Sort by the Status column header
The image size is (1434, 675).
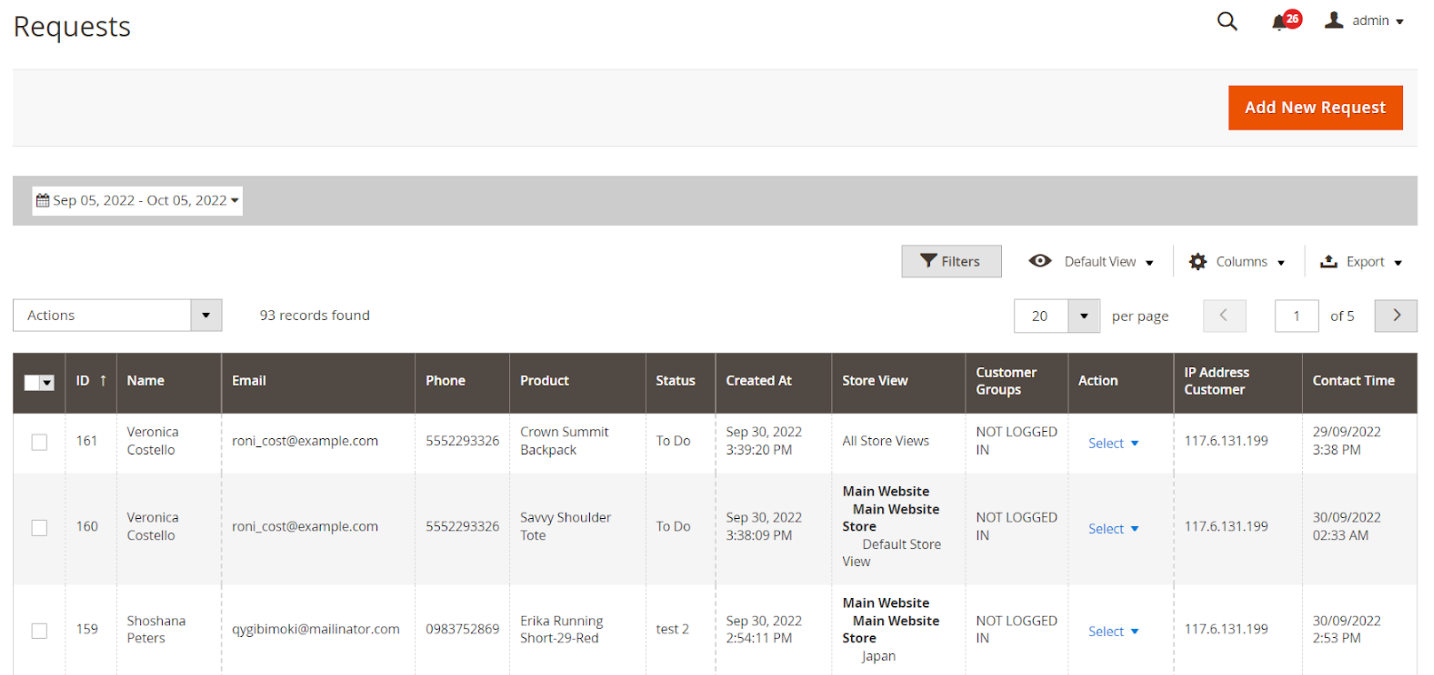(675, 381)
